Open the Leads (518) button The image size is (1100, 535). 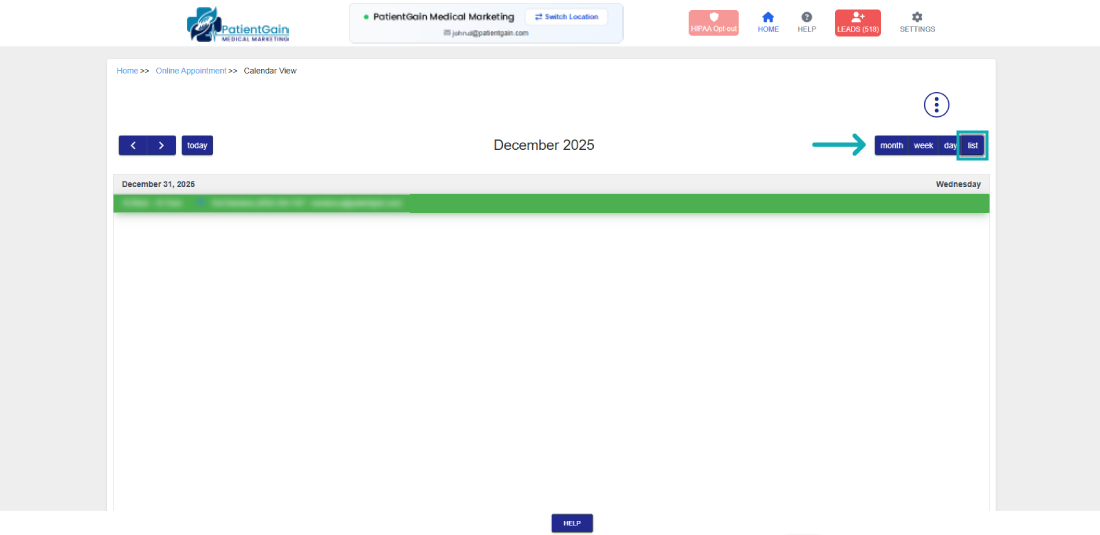(857, 23)
